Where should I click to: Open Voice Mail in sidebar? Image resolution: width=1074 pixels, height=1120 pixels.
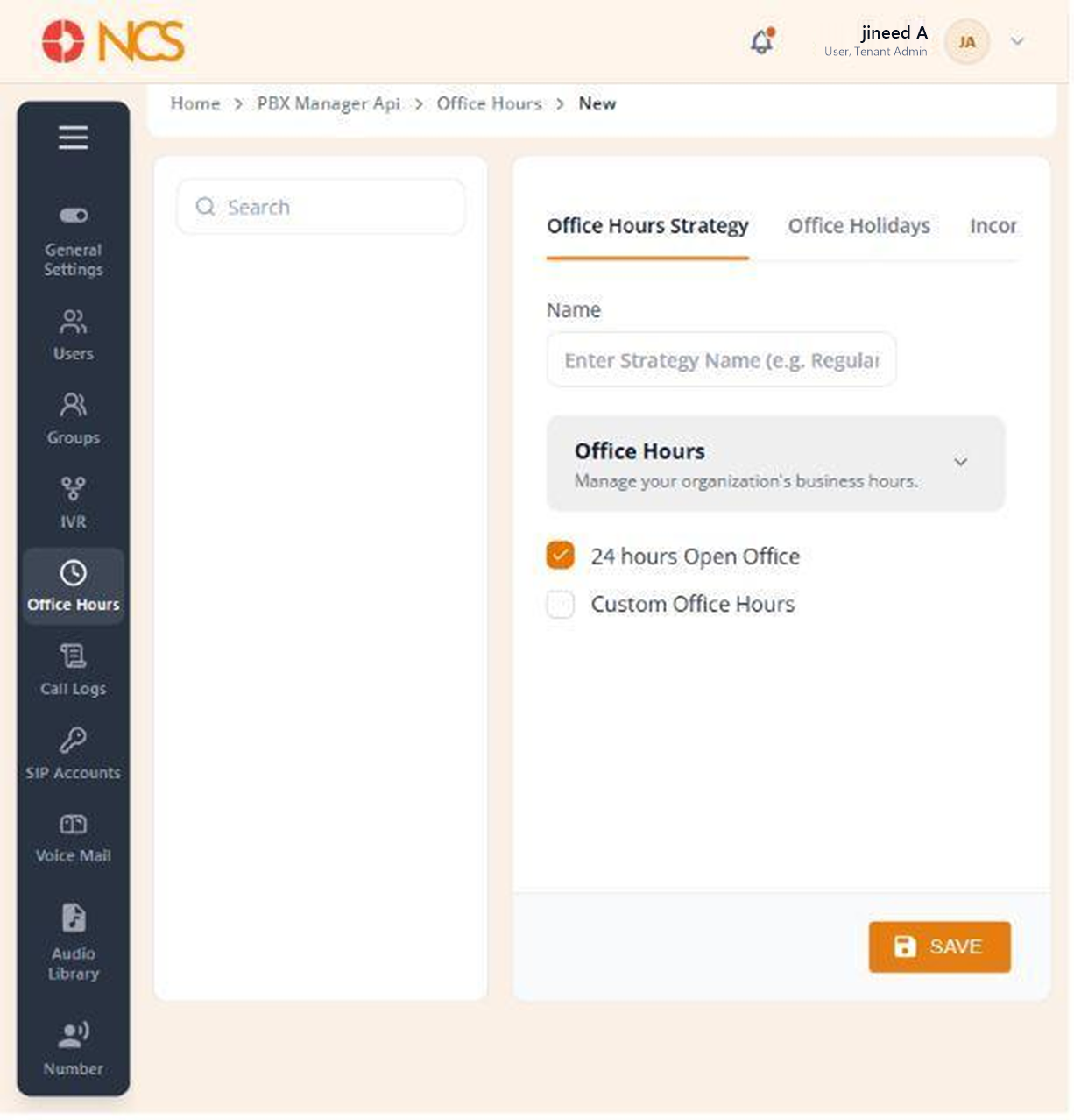pyautogui.click(x=74, y=838)
